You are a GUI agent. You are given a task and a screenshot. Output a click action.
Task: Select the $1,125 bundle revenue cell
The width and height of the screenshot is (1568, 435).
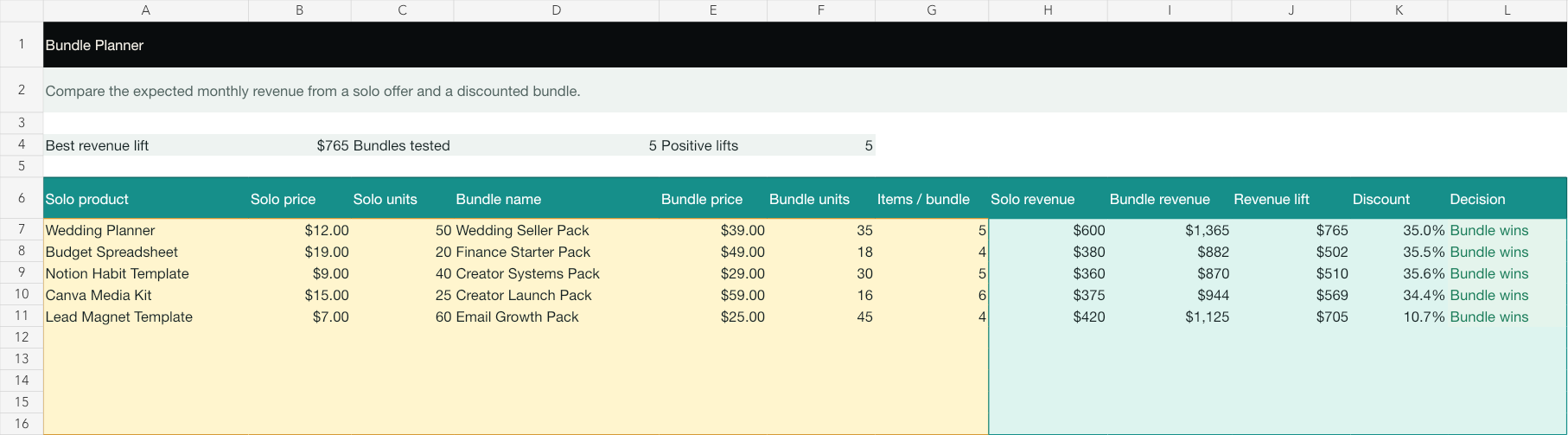click(1170, 317)
